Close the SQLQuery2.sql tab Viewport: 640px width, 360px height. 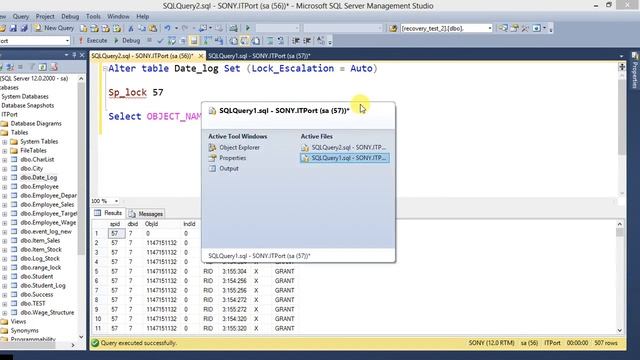click(201, 56)
